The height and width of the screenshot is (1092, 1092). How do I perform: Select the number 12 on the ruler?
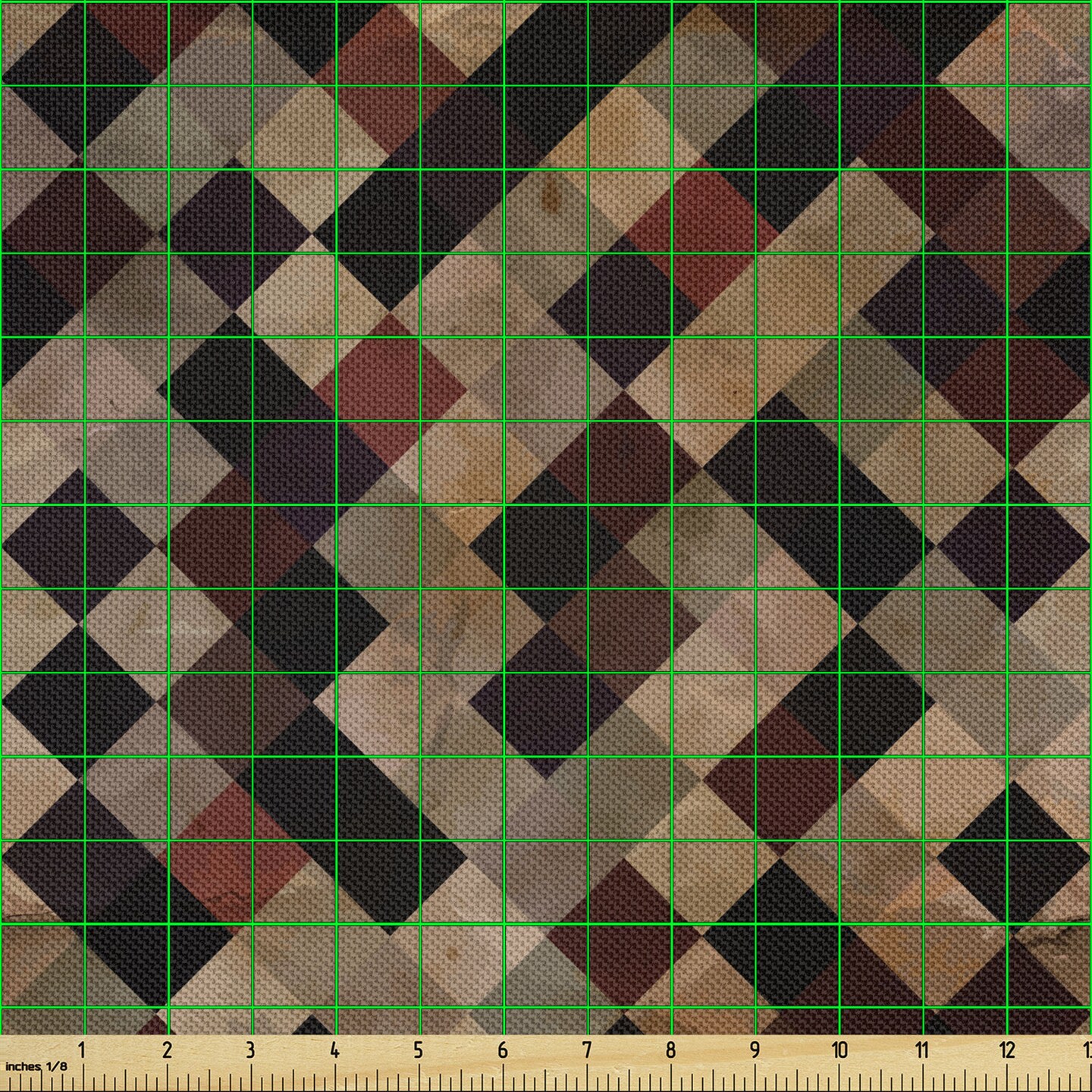pos(1007,1050)
